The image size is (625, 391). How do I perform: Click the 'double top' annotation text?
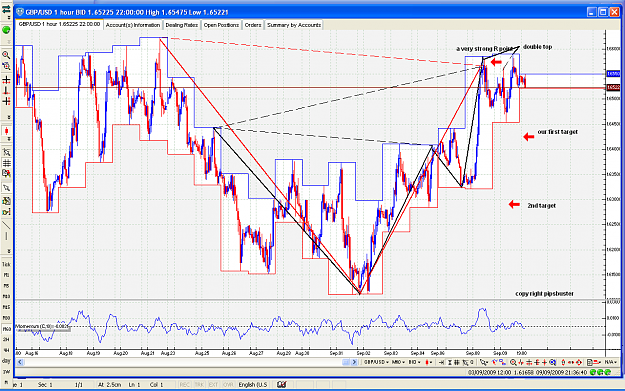pos(537,47)
